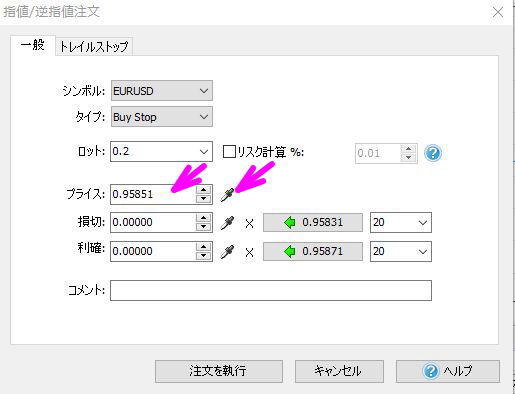Apply the 0.95871 green arrow take profit button
This screenshot has height=394, width=515.
(x=313, y=251)
